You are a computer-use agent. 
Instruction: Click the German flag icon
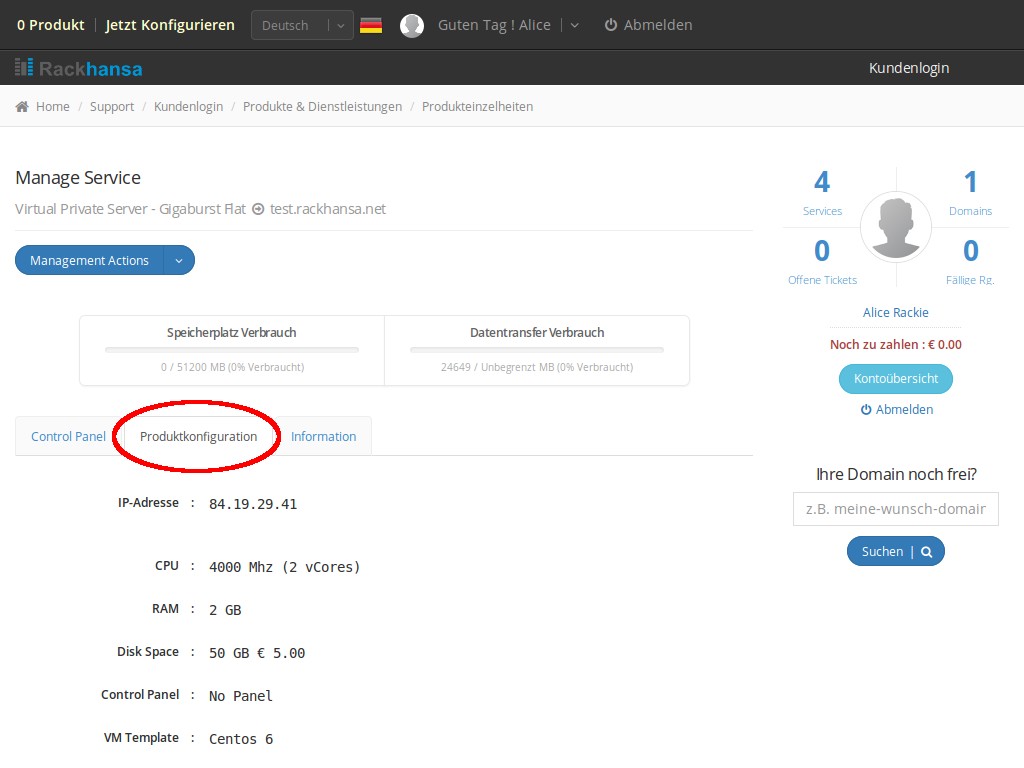pyautogui.click(x=371, y=25)
